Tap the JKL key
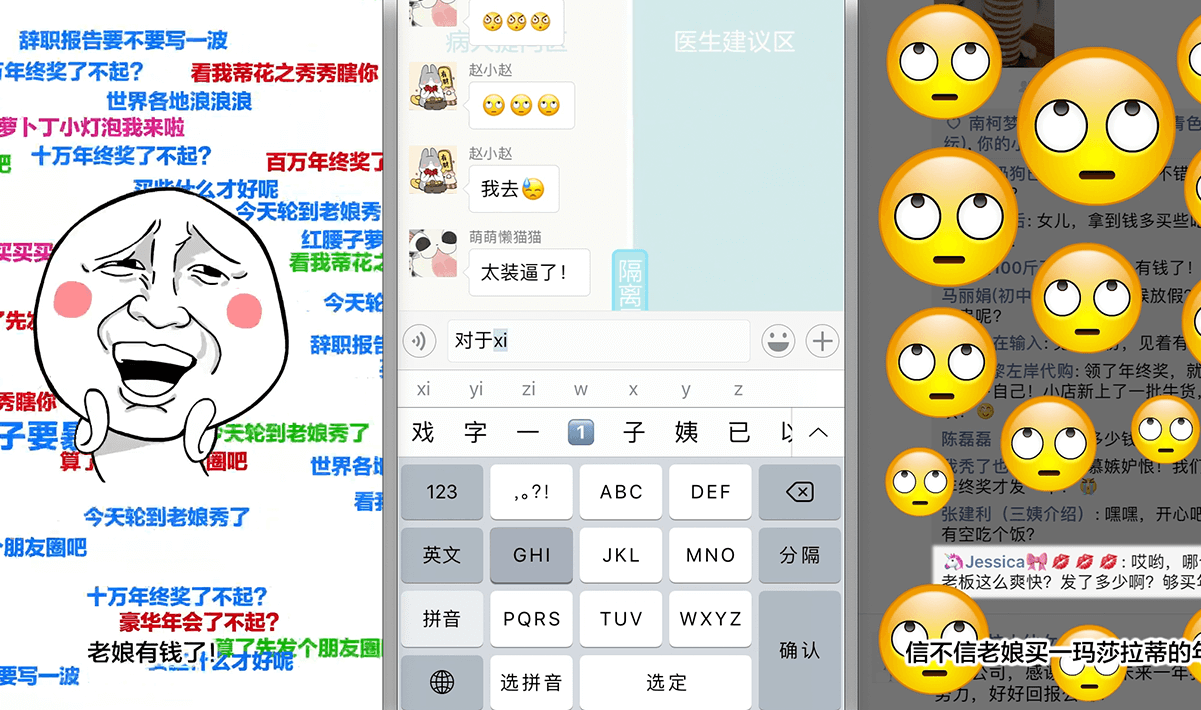The height and width of the screenshot is (710, 1201). [x=621, y=555]
